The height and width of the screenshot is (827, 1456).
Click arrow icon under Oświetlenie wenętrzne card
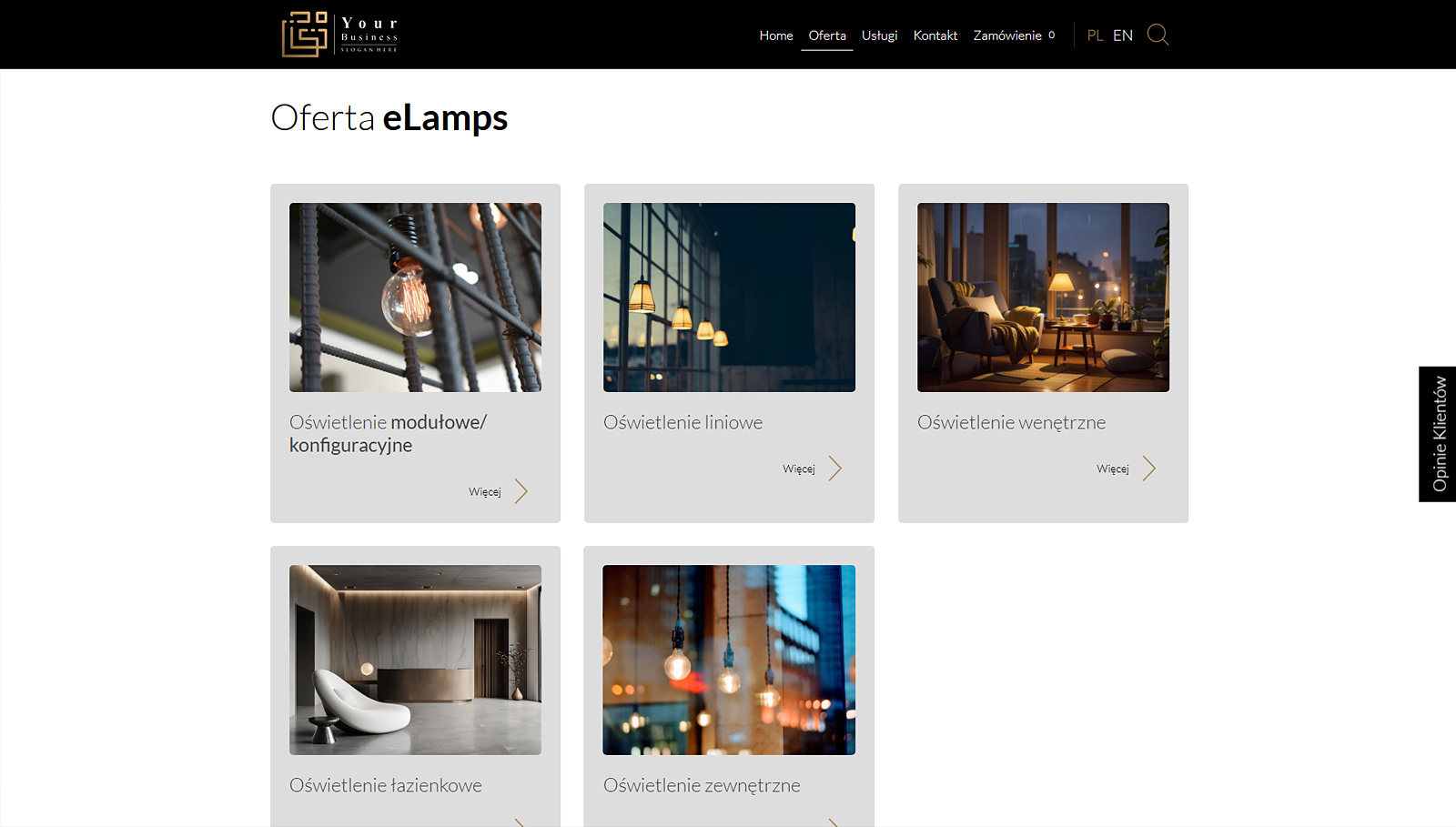1148,469
